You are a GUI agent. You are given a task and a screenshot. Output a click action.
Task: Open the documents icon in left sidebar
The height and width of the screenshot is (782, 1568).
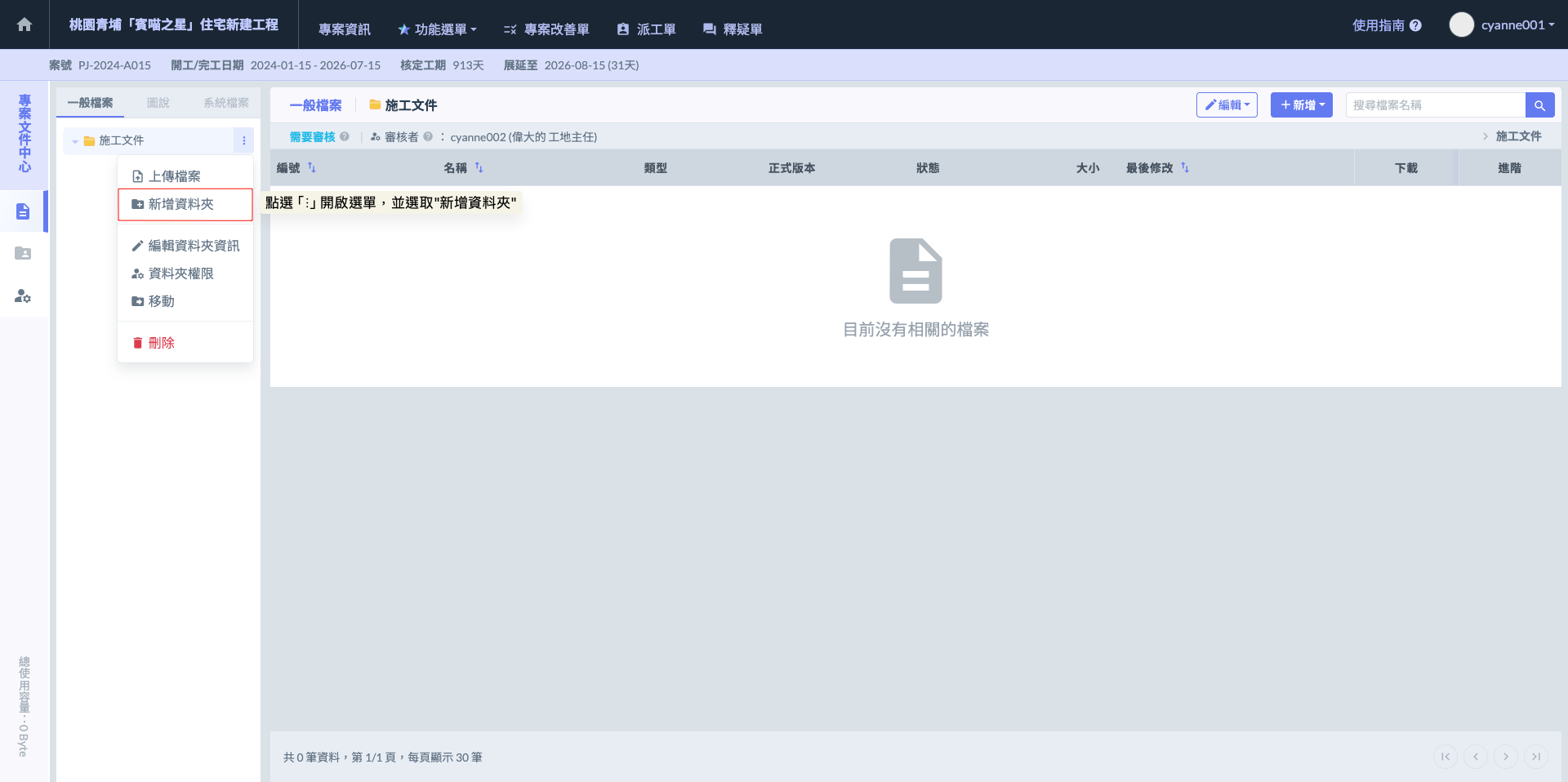pos(23,211)
